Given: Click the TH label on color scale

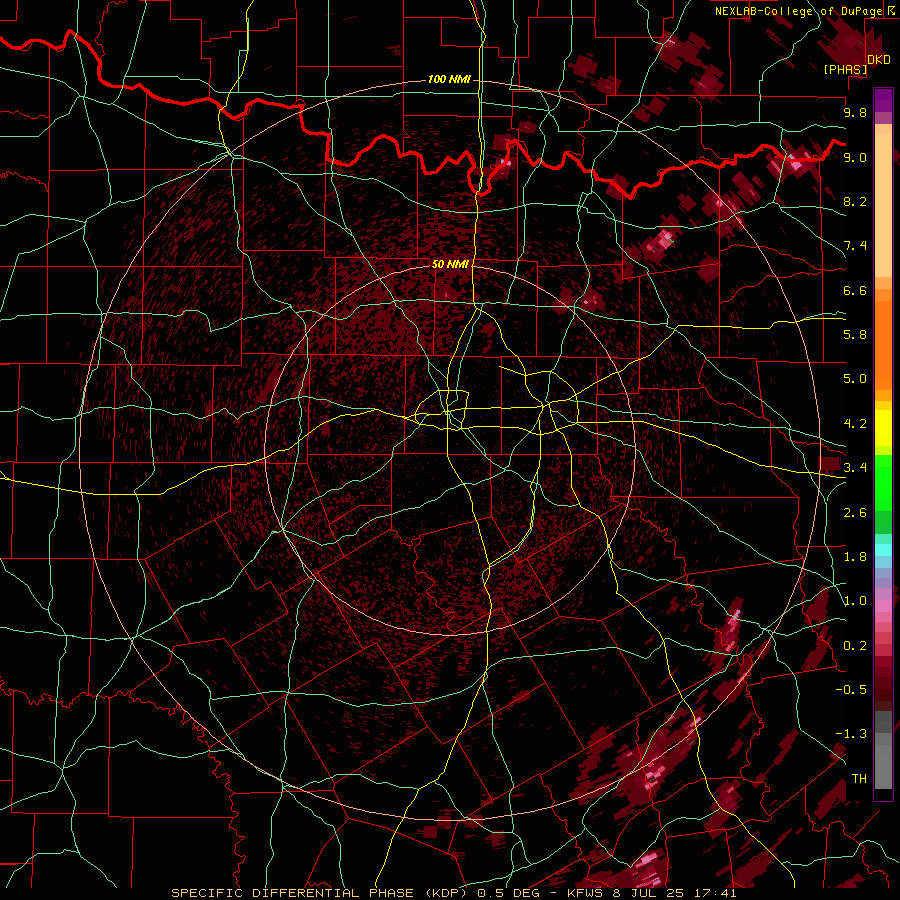Looking at the screenshot, I should 859,779.
